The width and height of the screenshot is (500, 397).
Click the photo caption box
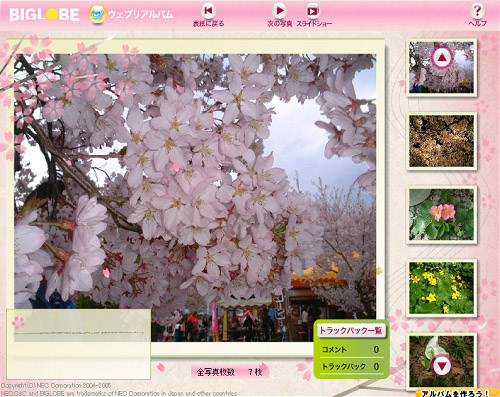[79, 344]
